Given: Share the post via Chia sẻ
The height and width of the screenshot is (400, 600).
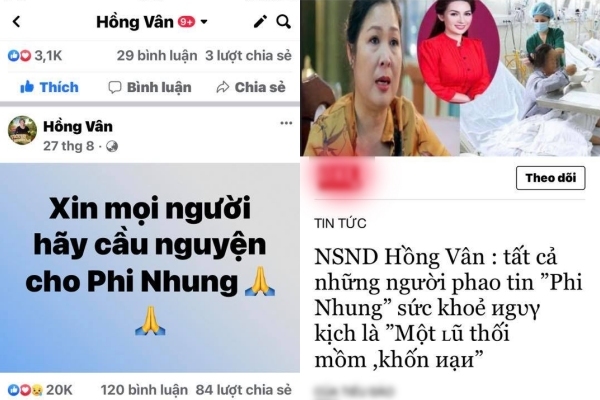Looking at the screenshot, I should coord(251,87).
